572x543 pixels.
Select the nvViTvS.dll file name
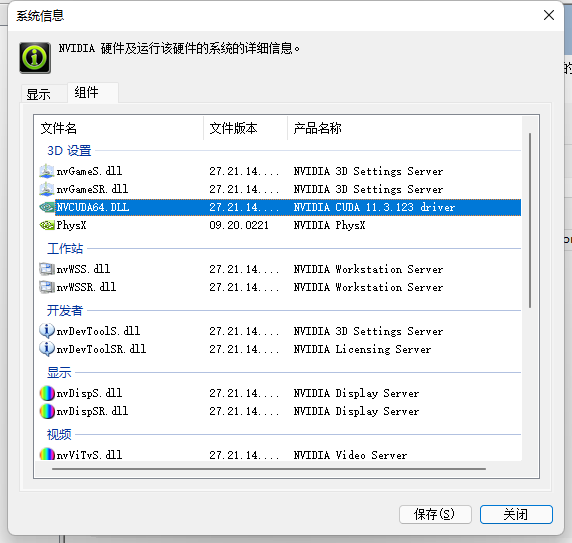point(89,455)
